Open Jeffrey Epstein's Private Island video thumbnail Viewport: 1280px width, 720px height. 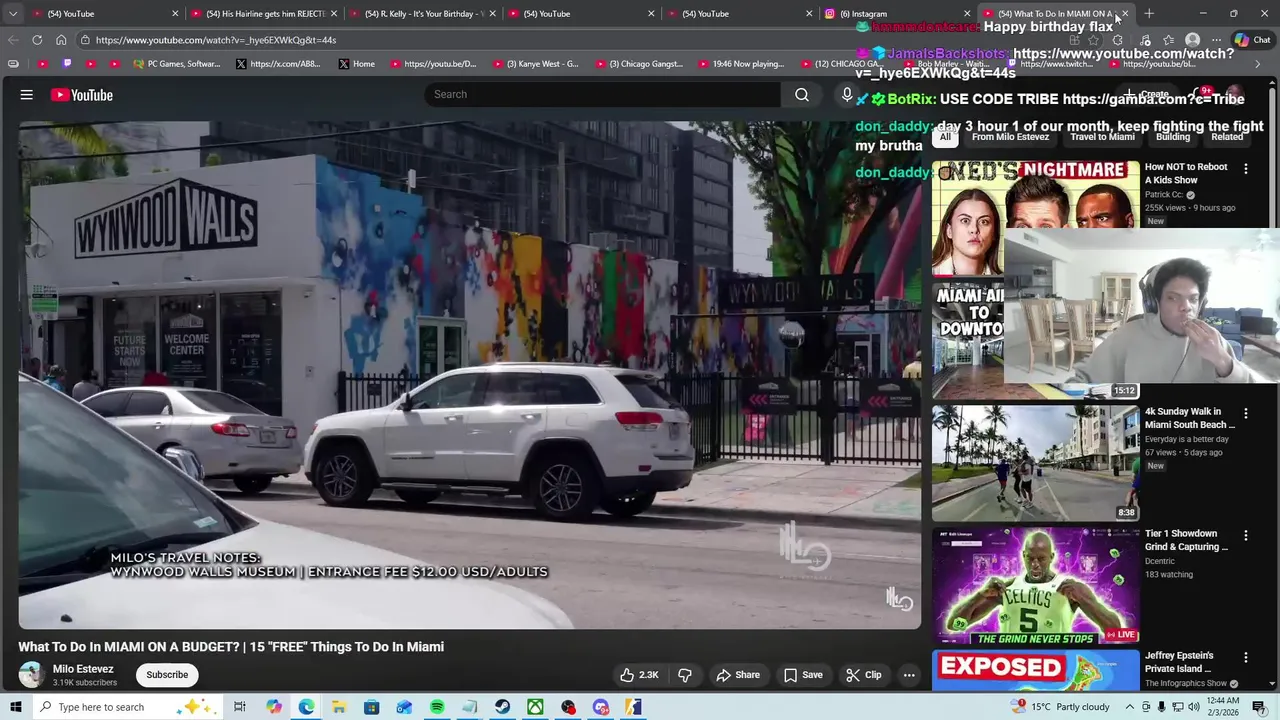click(x=1035, y=670)
